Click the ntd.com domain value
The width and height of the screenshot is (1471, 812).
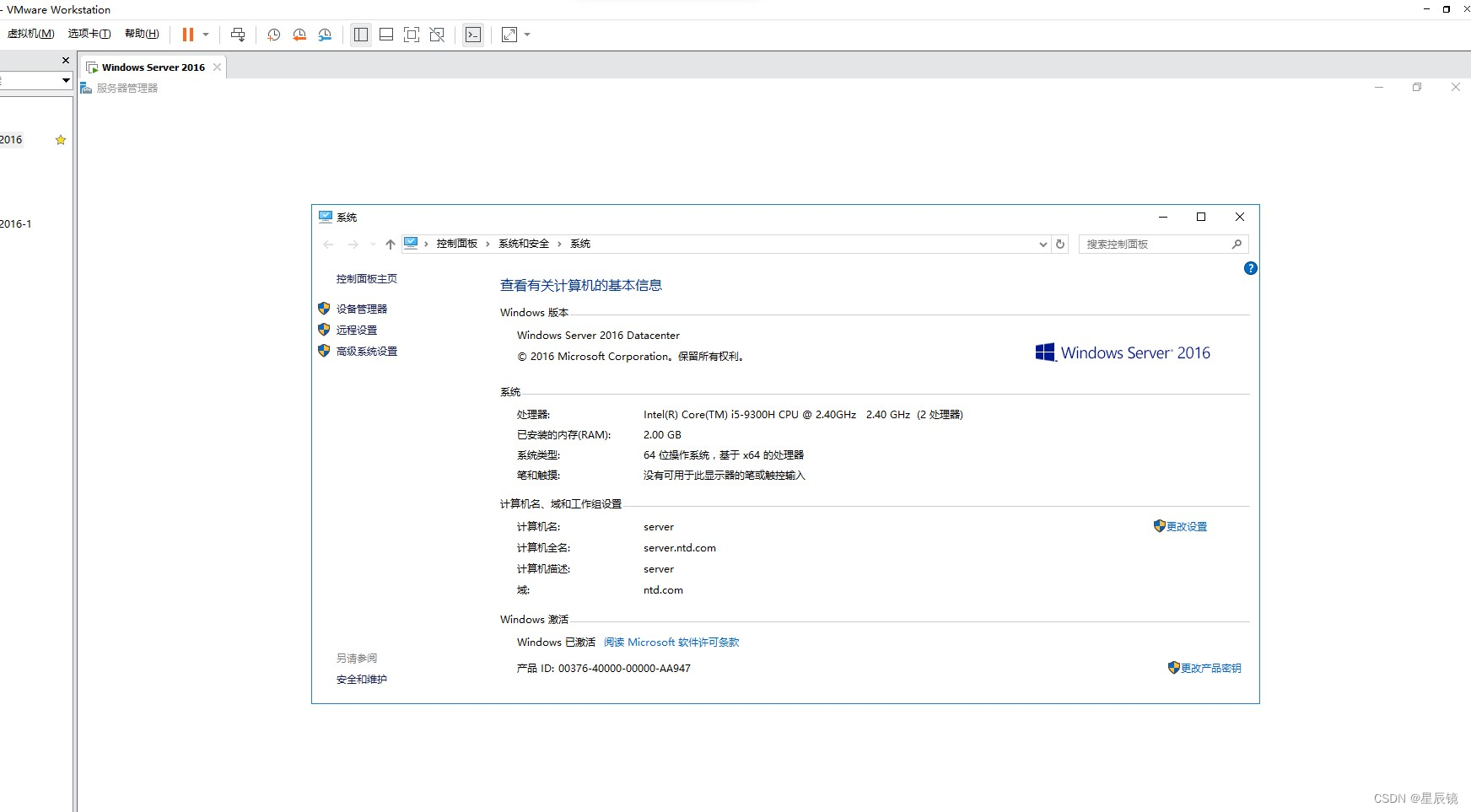pyautogui.click(x=663, y=590)
